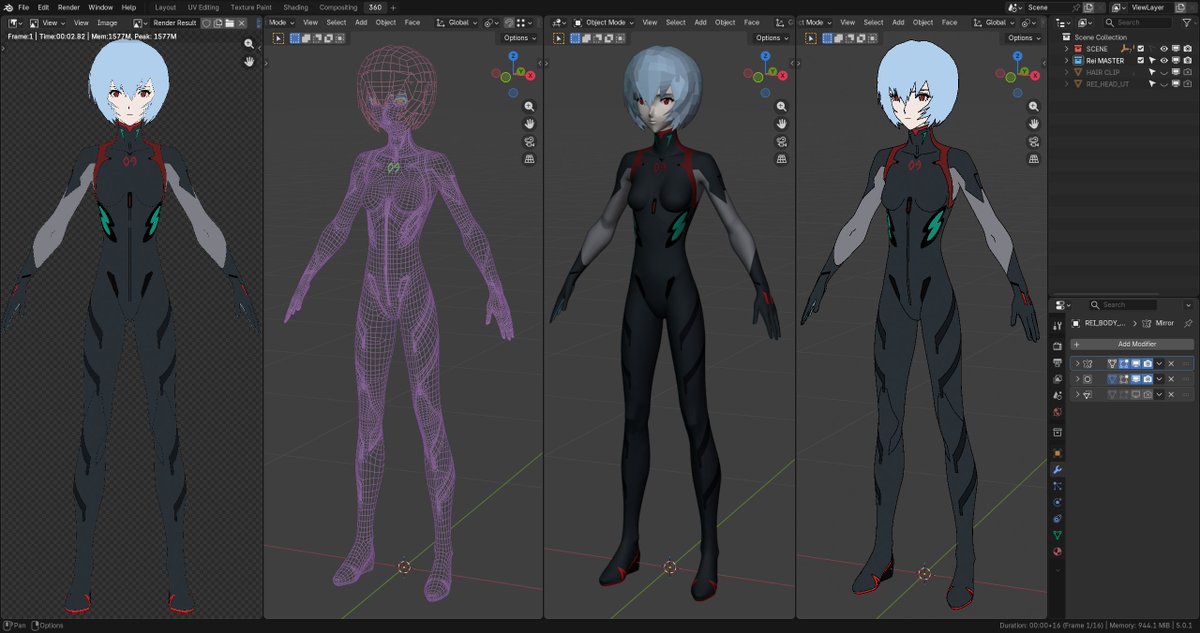Open the Image menu in render panel

click(x=107, y=22)
